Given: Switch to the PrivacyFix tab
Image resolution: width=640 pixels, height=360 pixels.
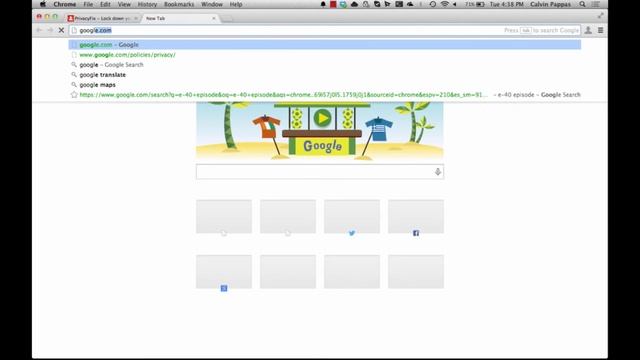Looking at the screenshot, I should 103,18.
